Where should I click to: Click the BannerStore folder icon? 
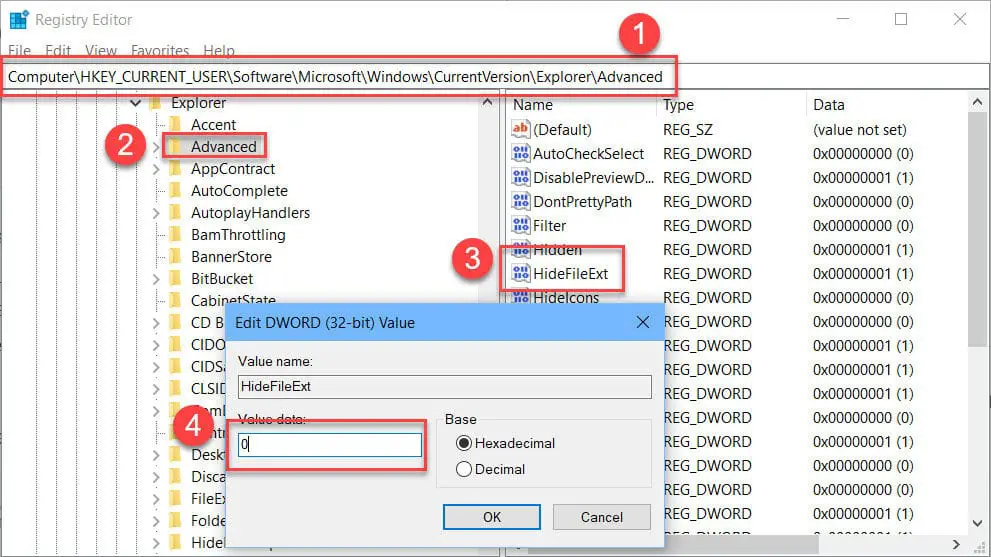pyautogui.click(x=176, y=257)
